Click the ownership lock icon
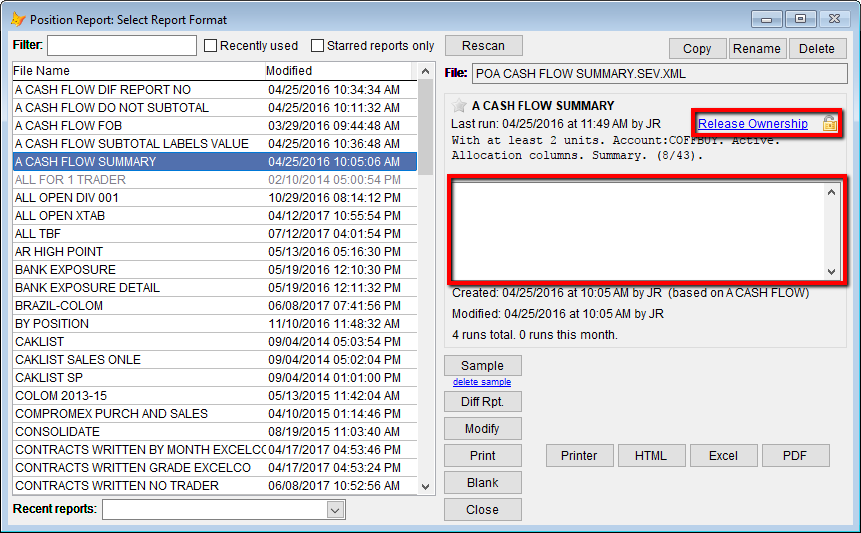This screenshot has height=533, width=861. (829, 124)
